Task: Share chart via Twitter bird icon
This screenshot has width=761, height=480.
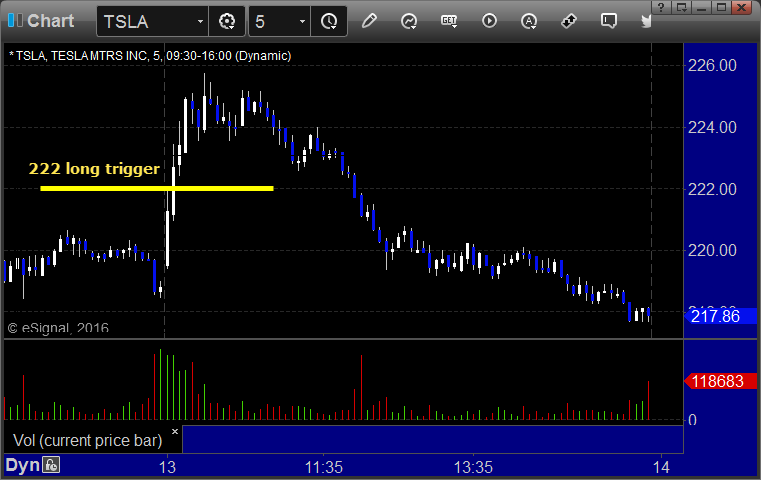Action: coord(646,21)
